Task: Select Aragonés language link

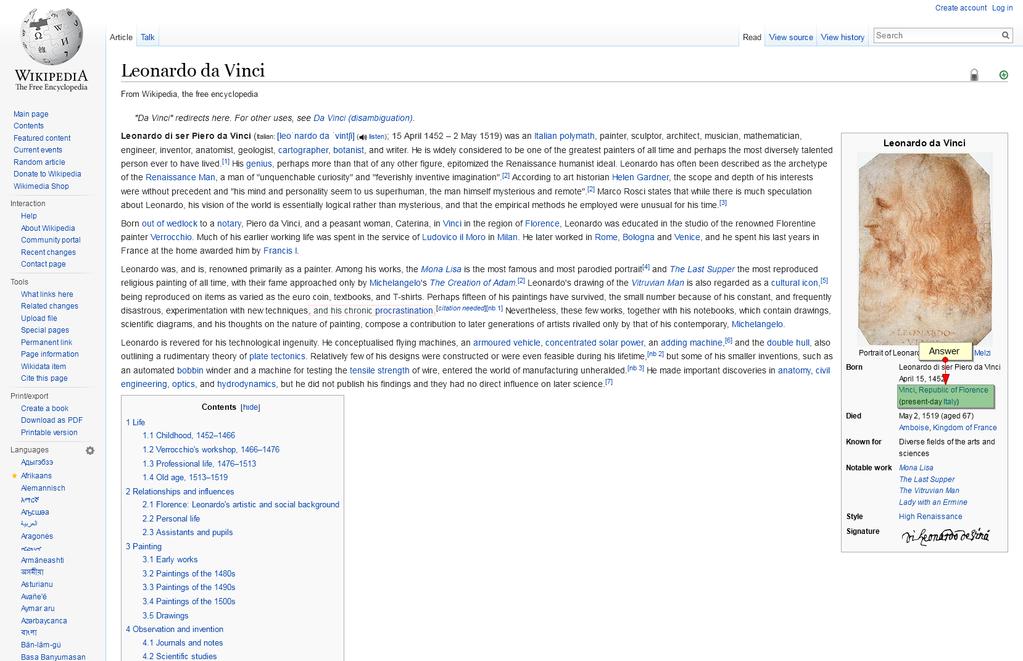Action: (x=37, y=536)
